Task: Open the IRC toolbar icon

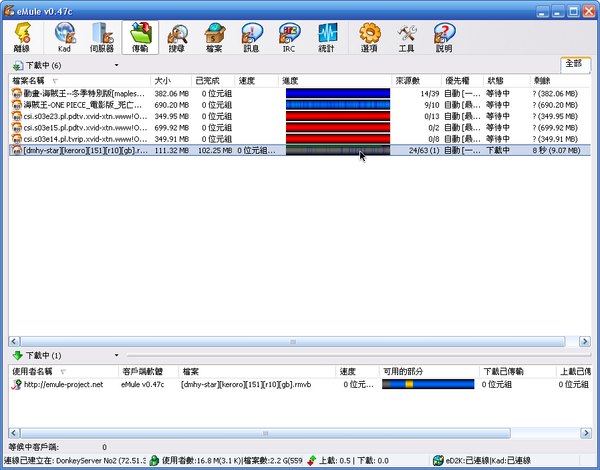Action: [x=289, y=38]
